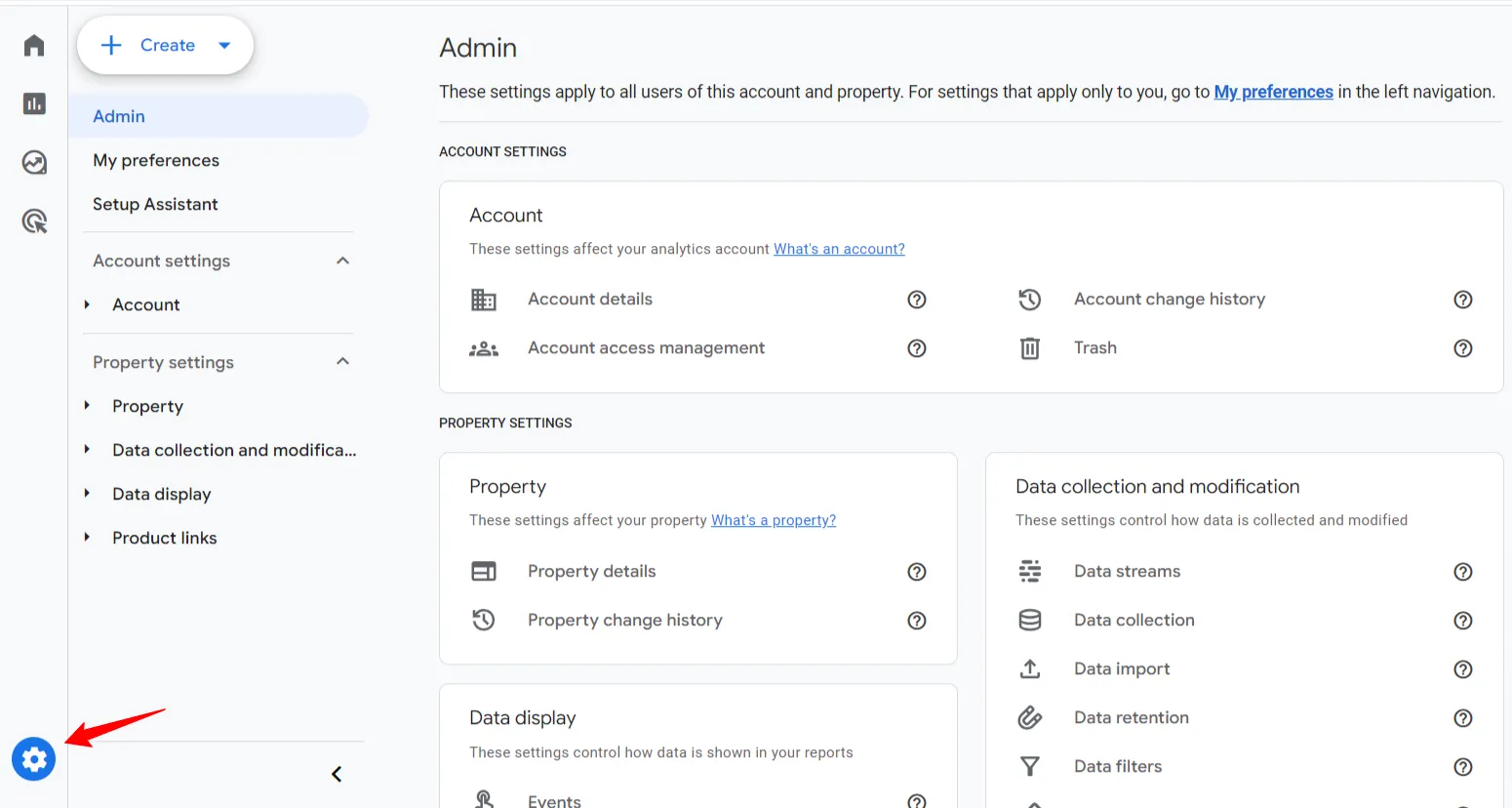Click the Data collection database icon
Screen dimensions: 1512x808
pyautogui.click(x=1030, y=621)
